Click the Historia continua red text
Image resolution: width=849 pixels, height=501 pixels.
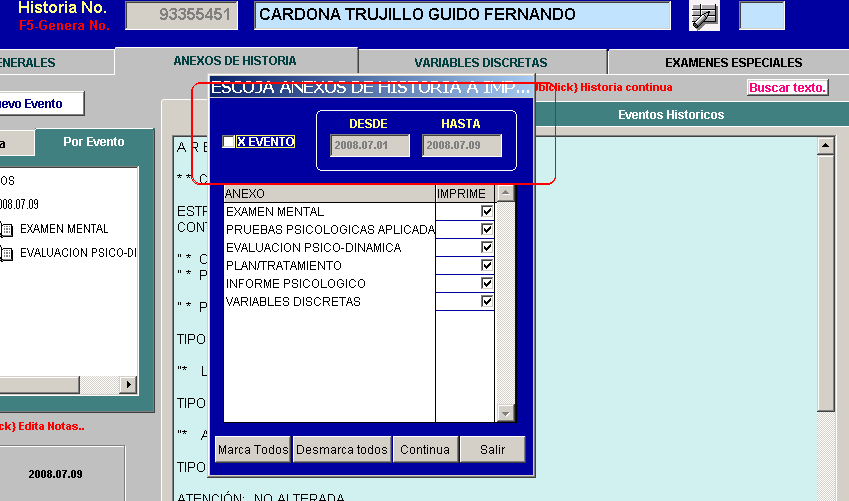pos(604,87)
